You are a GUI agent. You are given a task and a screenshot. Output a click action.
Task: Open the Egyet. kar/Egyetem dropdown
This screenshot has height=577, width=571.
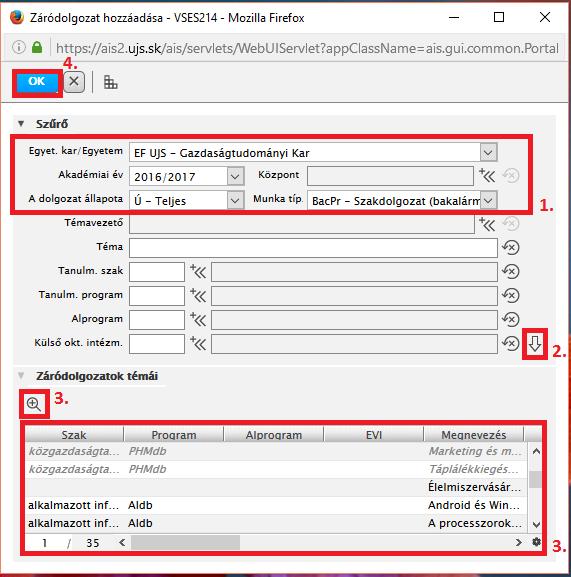(488, 152)
